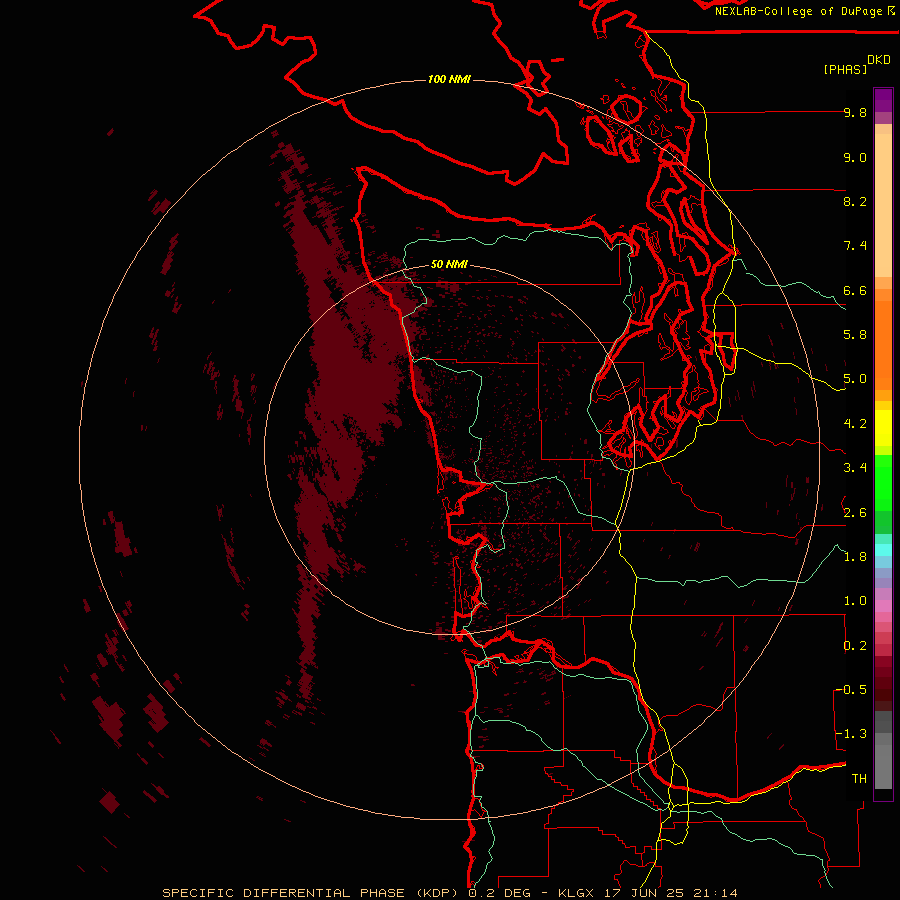This screenshot has height=900, width=900.
Task: Click the 3.4 value on the color scale
Action: [855, 468]
